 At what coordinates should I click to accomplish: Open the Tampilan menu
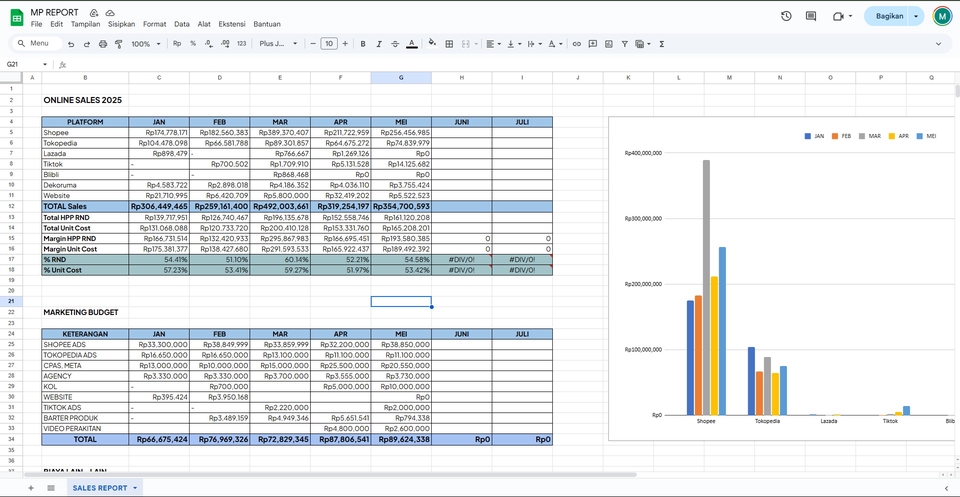85,24
